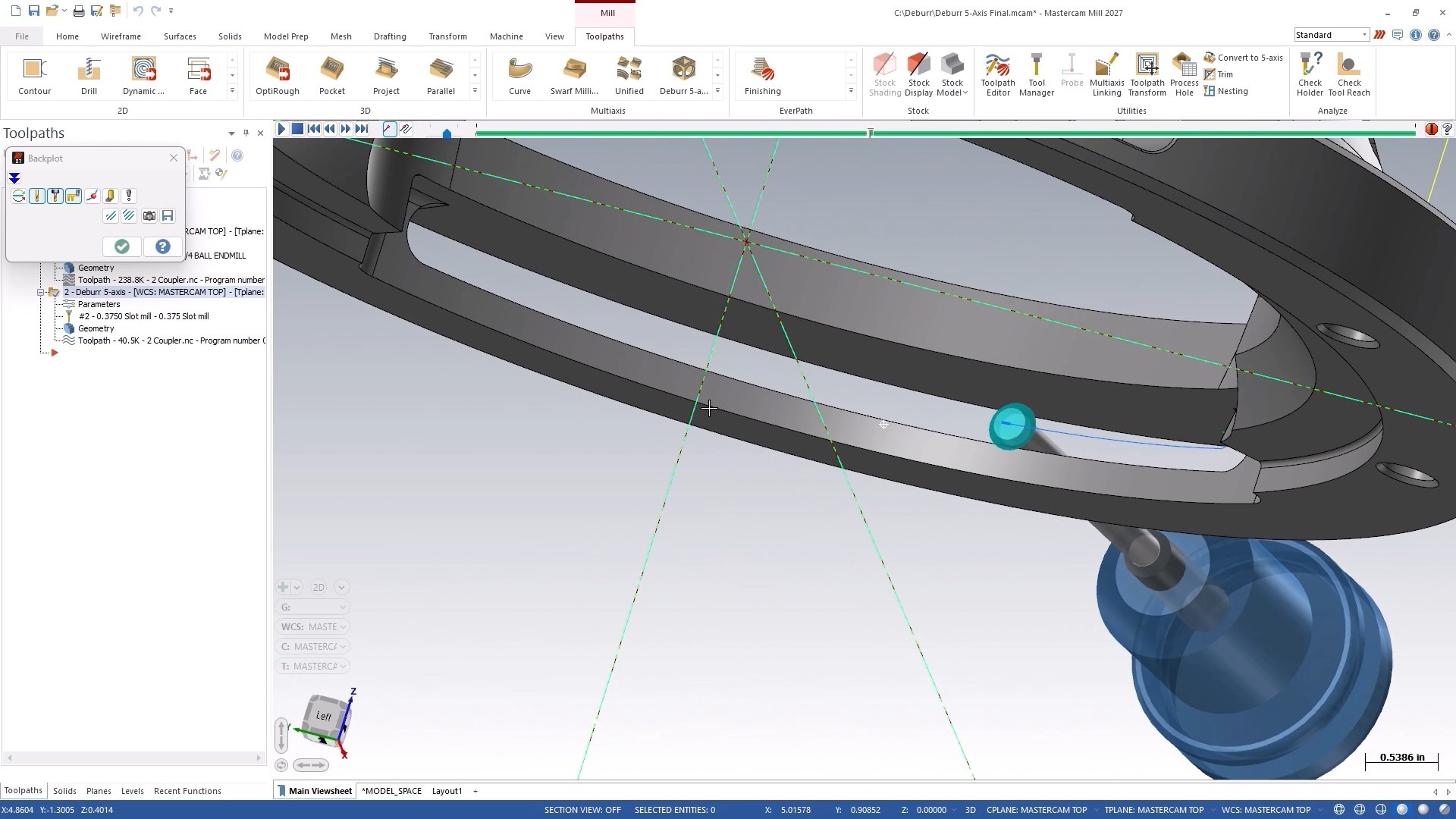Open Toolpath Transform

click(1147, 75)
